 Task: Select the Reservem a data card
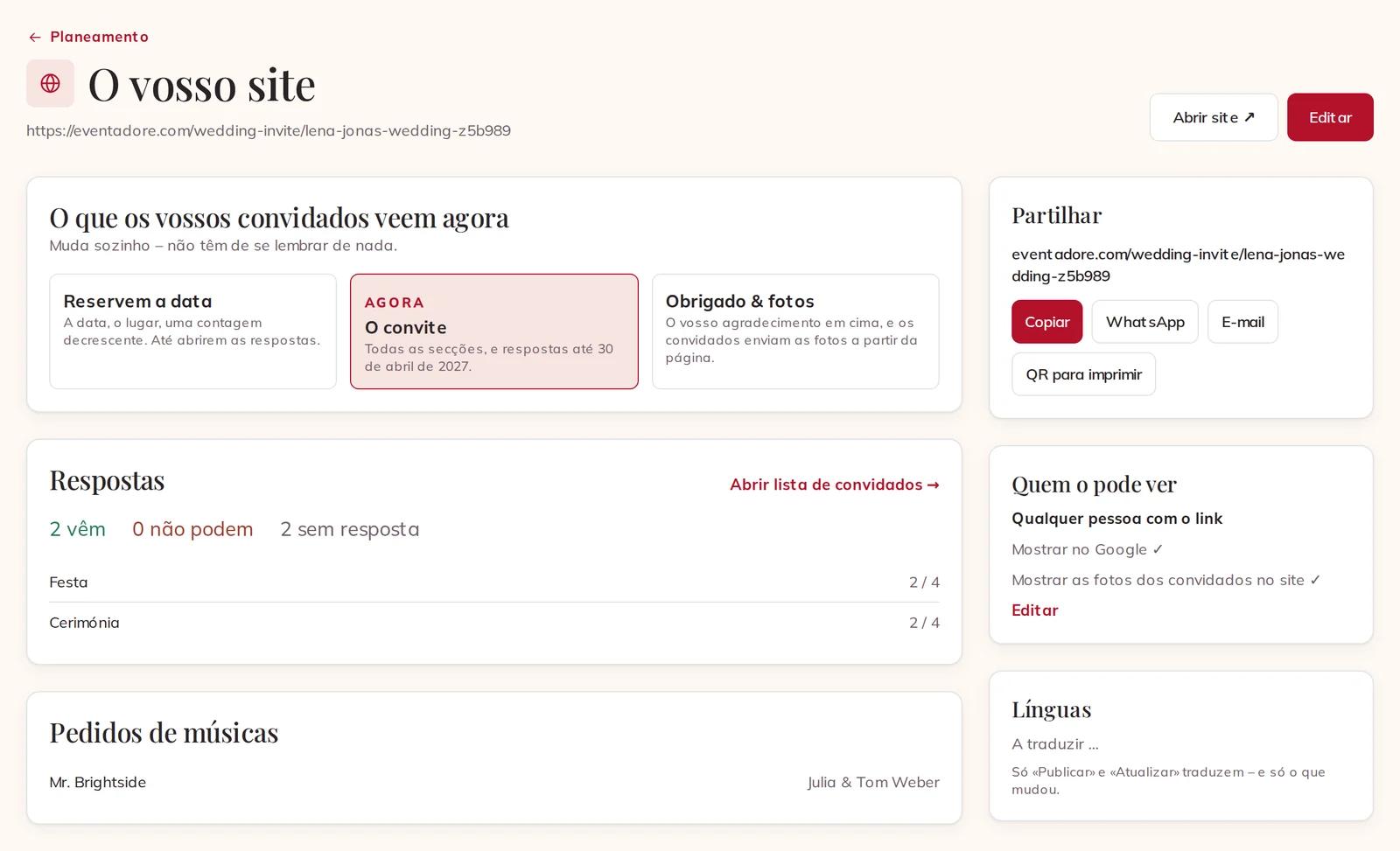tap(192, 331)
